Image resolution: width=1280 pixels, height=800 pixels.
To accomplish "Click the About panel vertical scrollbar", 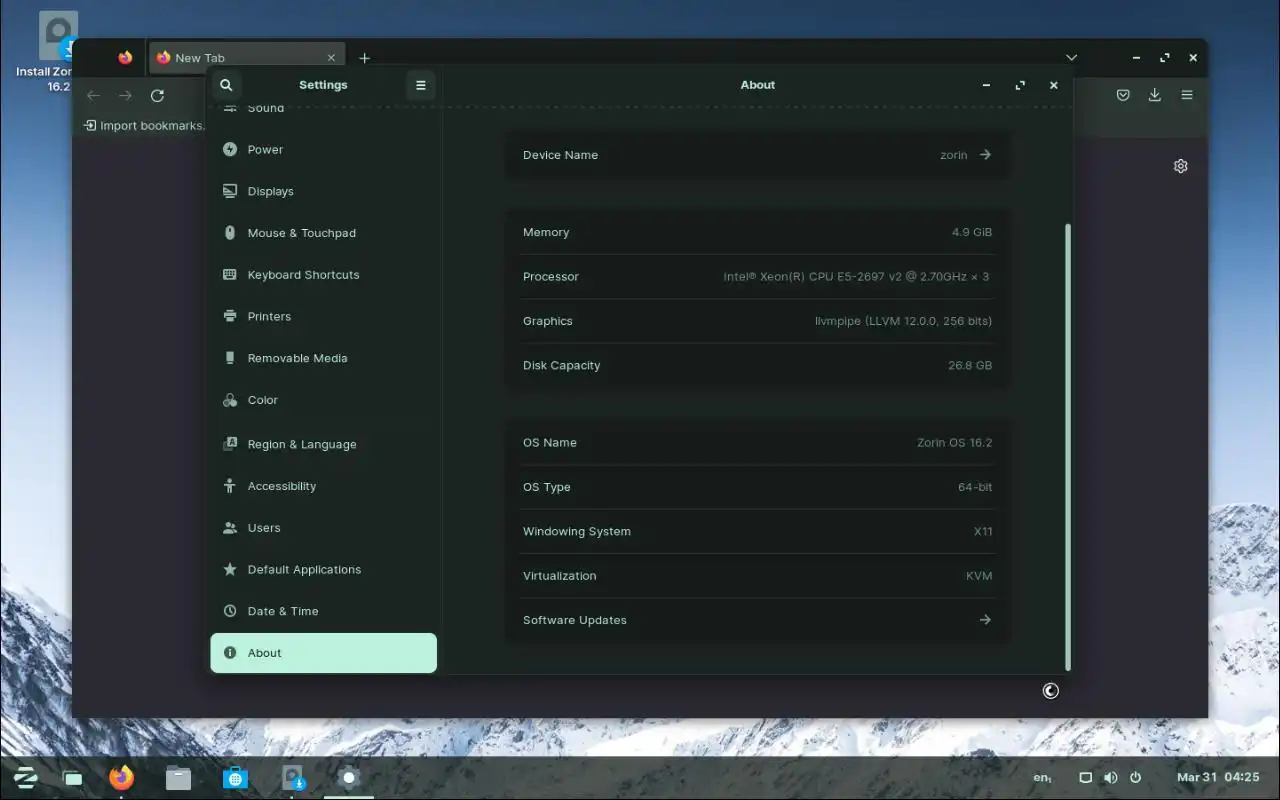I will click(x=1068, y=447).
